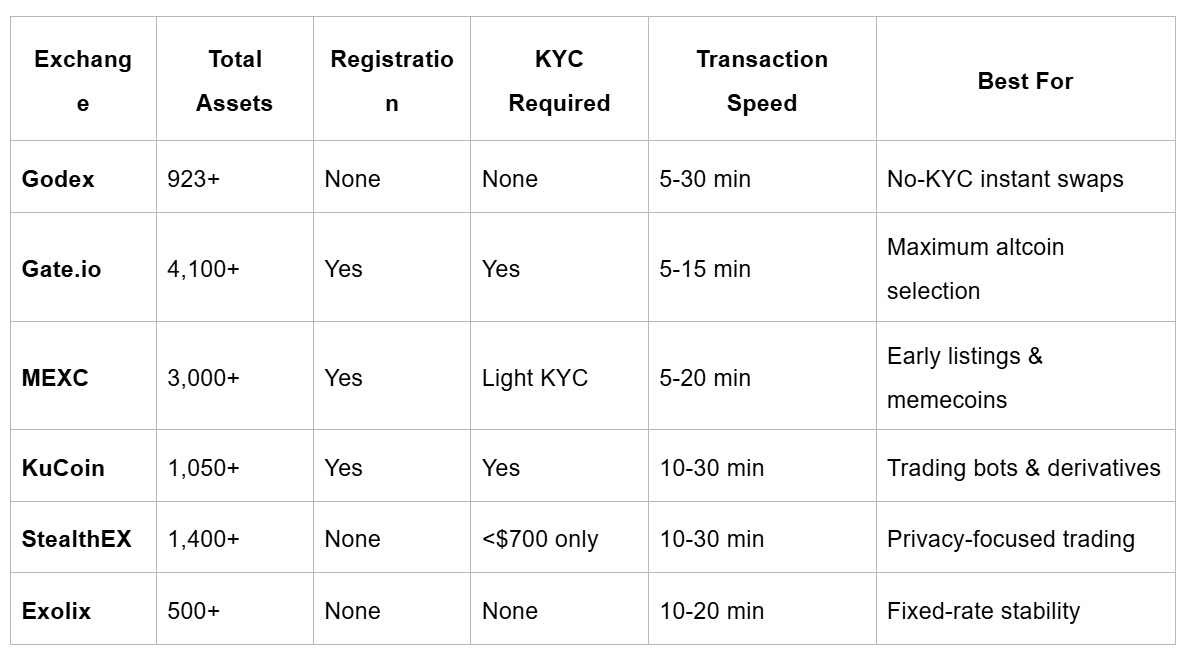Viewport: 1185px width, 655px height.
Task: Select the Fixed-rate stability cell
Action: pyautogui.click(x=983, y=611)
